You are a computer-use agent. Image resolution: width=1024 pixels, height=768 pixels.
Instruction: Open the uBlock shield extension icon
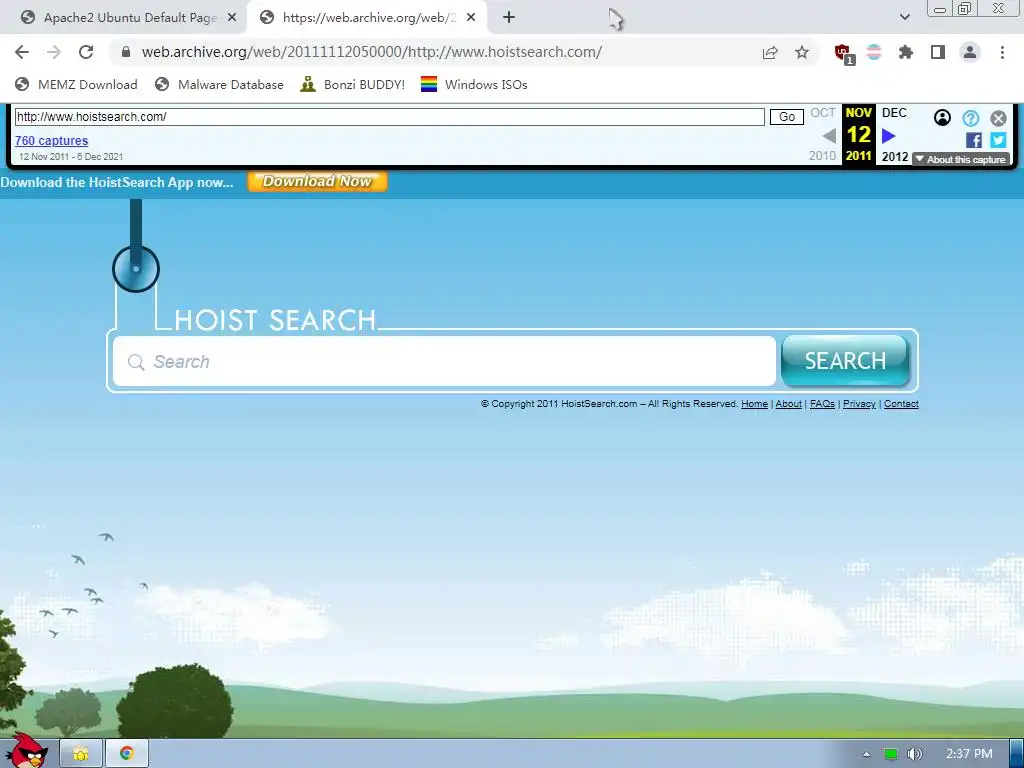click(x=843, y=53)
